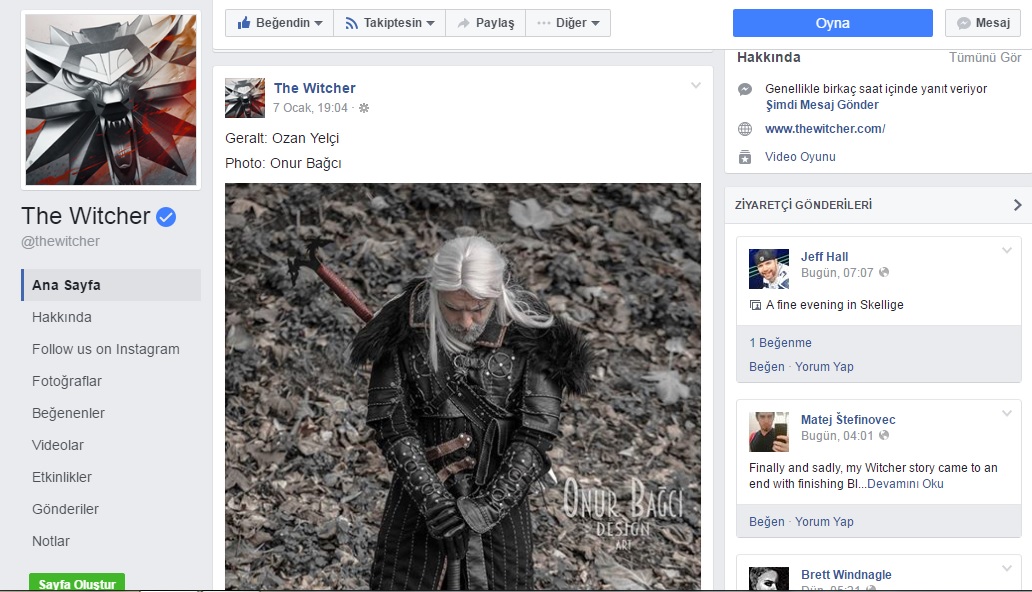Click the messenger icon next to response time
The image size is (1032, 592).
(745, 89)
